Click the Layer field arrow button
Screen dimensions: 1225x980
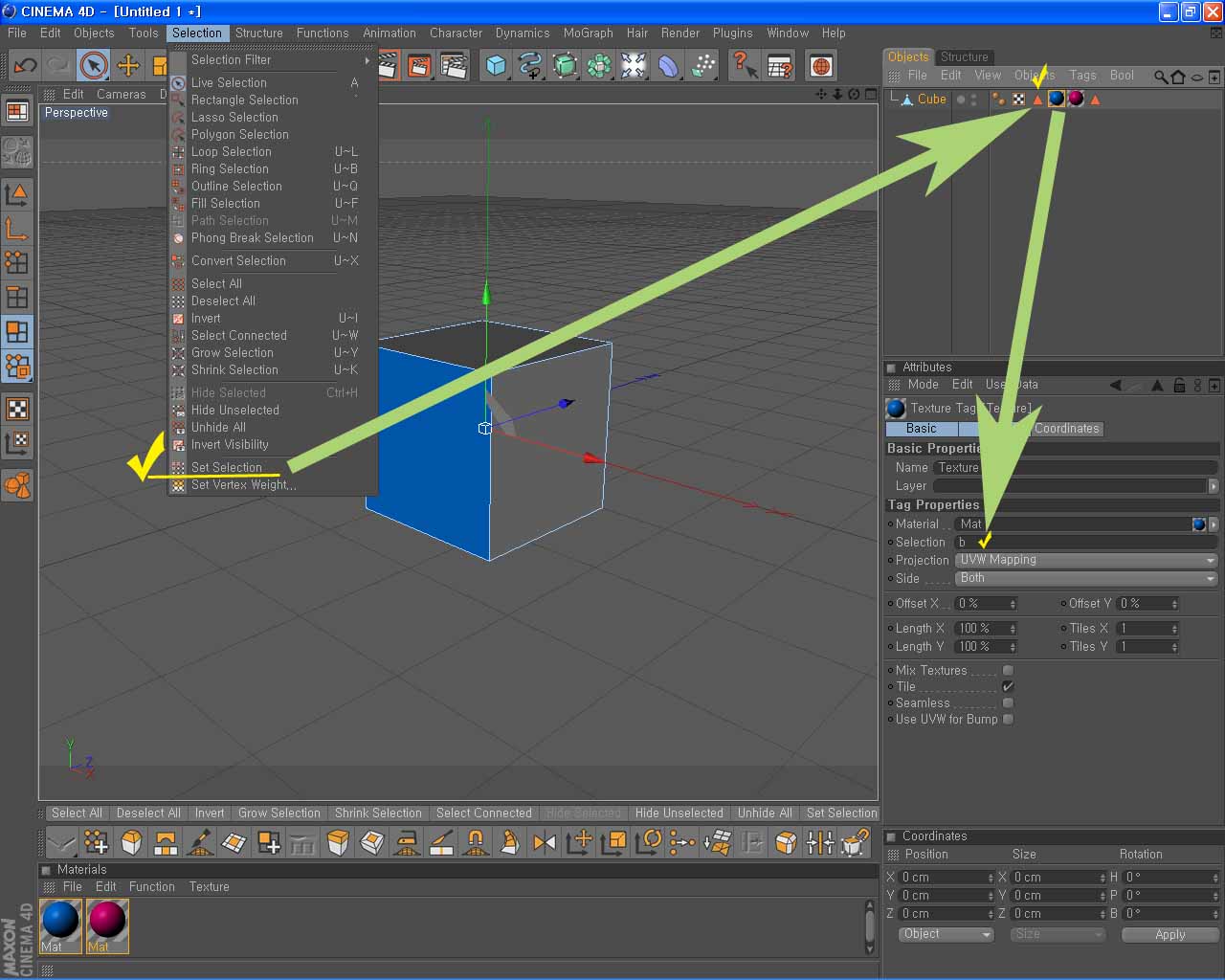(1214, 486)
